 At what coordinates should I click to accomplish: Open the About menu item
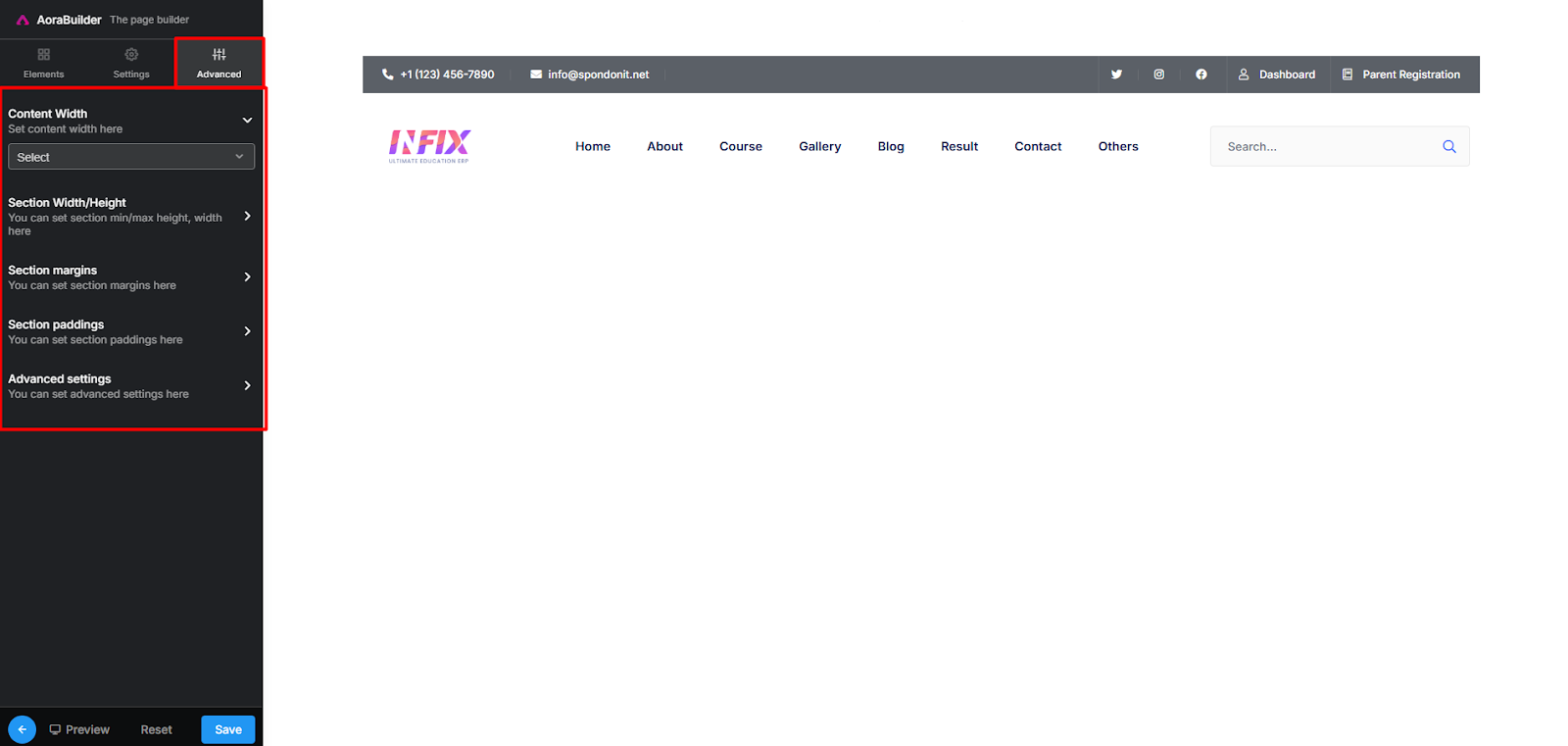click(664, 146)
